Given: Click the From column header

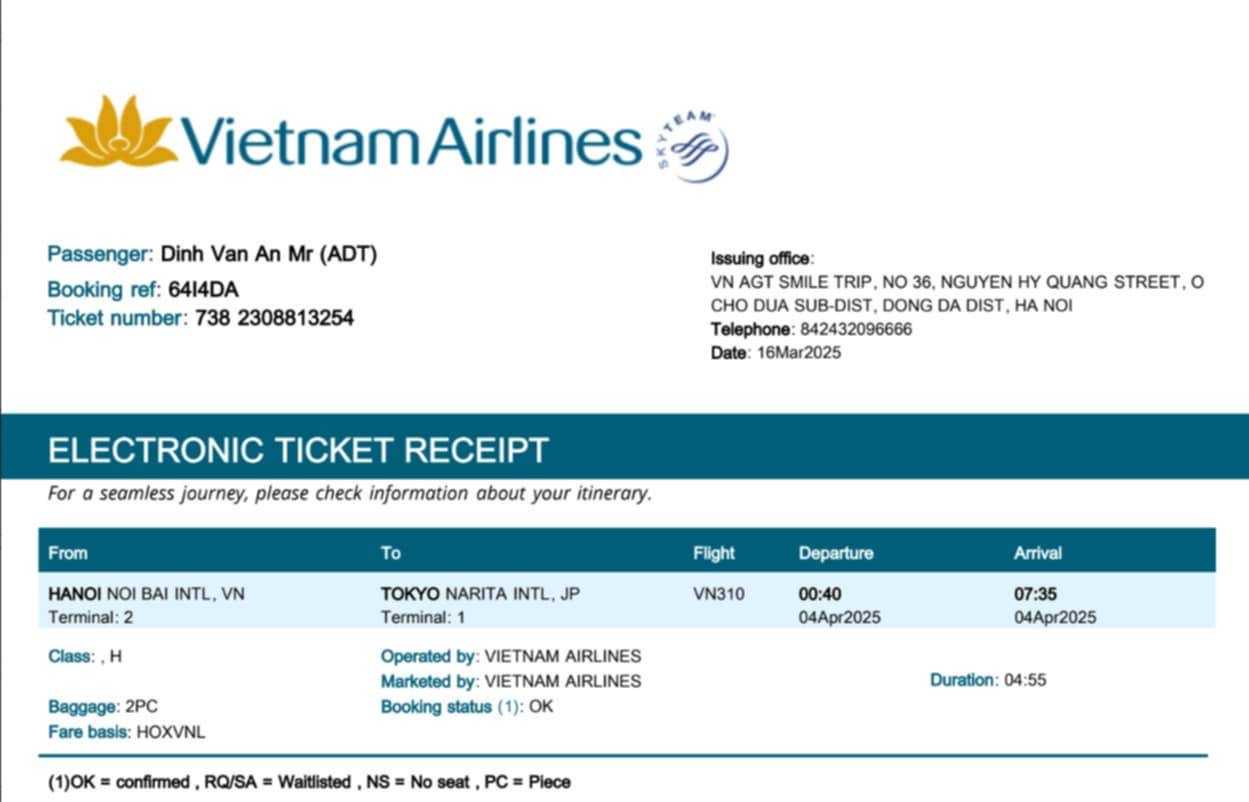Looking at the screenshot, I should click(x=68, y=553).
